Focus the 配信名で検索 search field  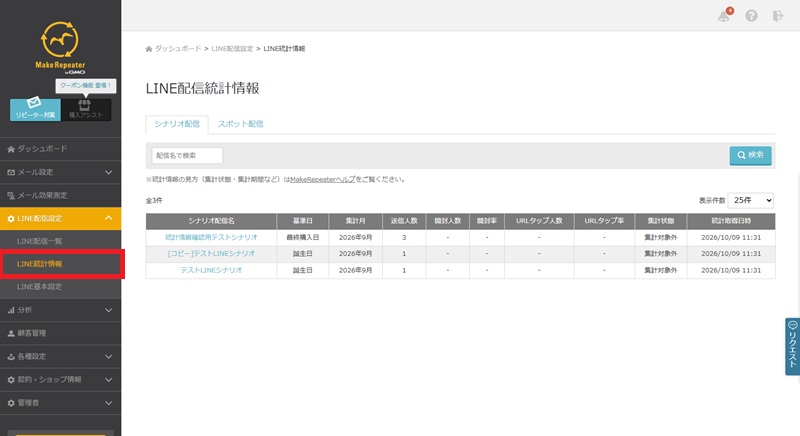[x=187, y=156]
